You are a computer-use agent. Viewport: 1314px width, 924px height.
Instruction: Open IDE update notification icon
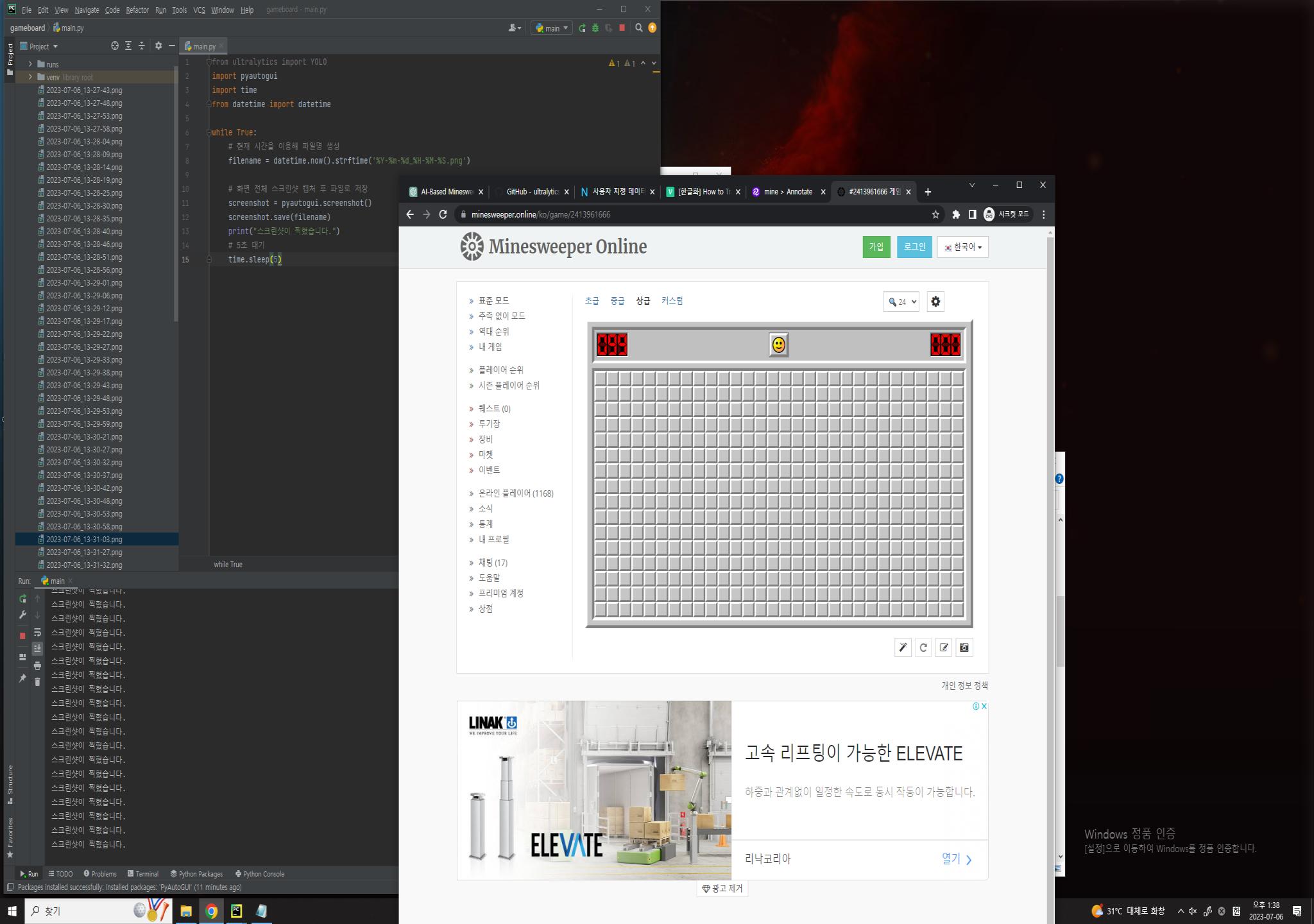(653, 28)
